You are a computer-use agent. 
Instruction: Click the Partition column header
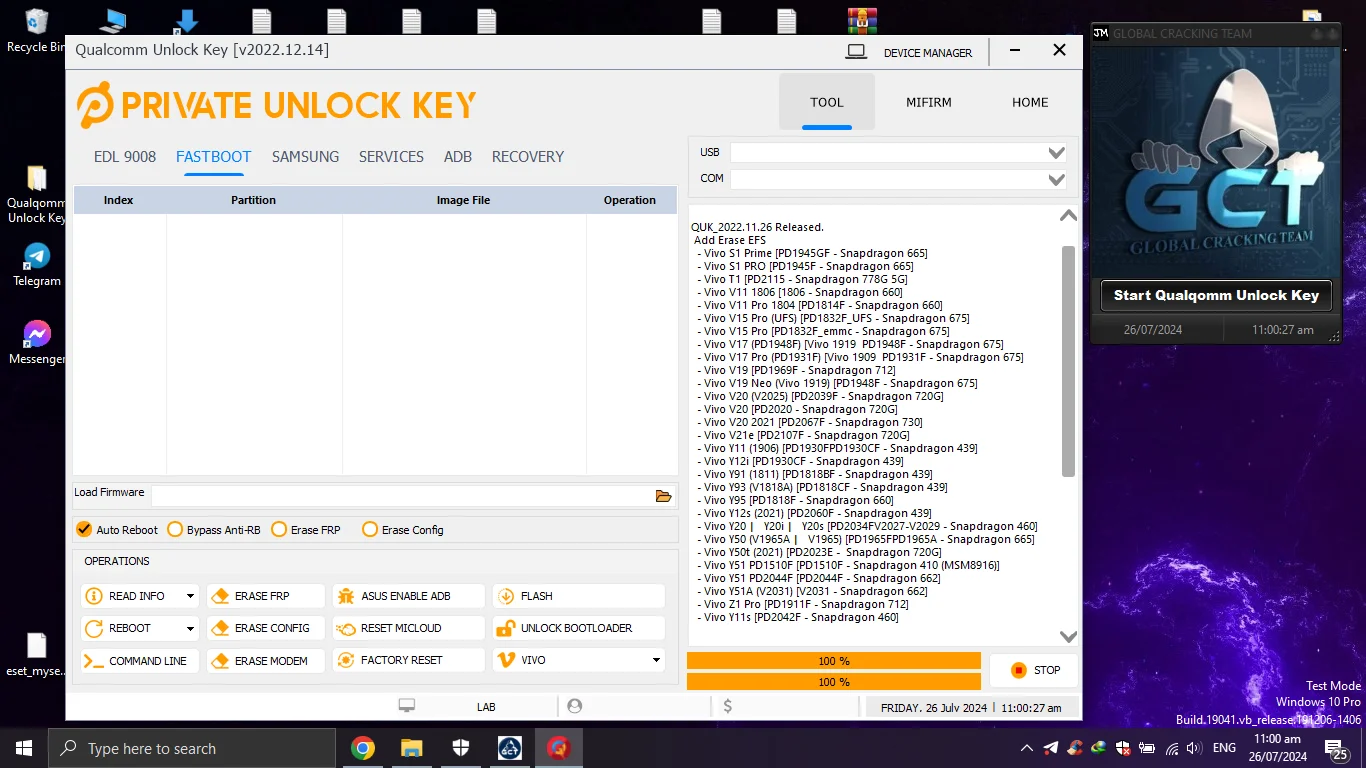pos(254,200)
